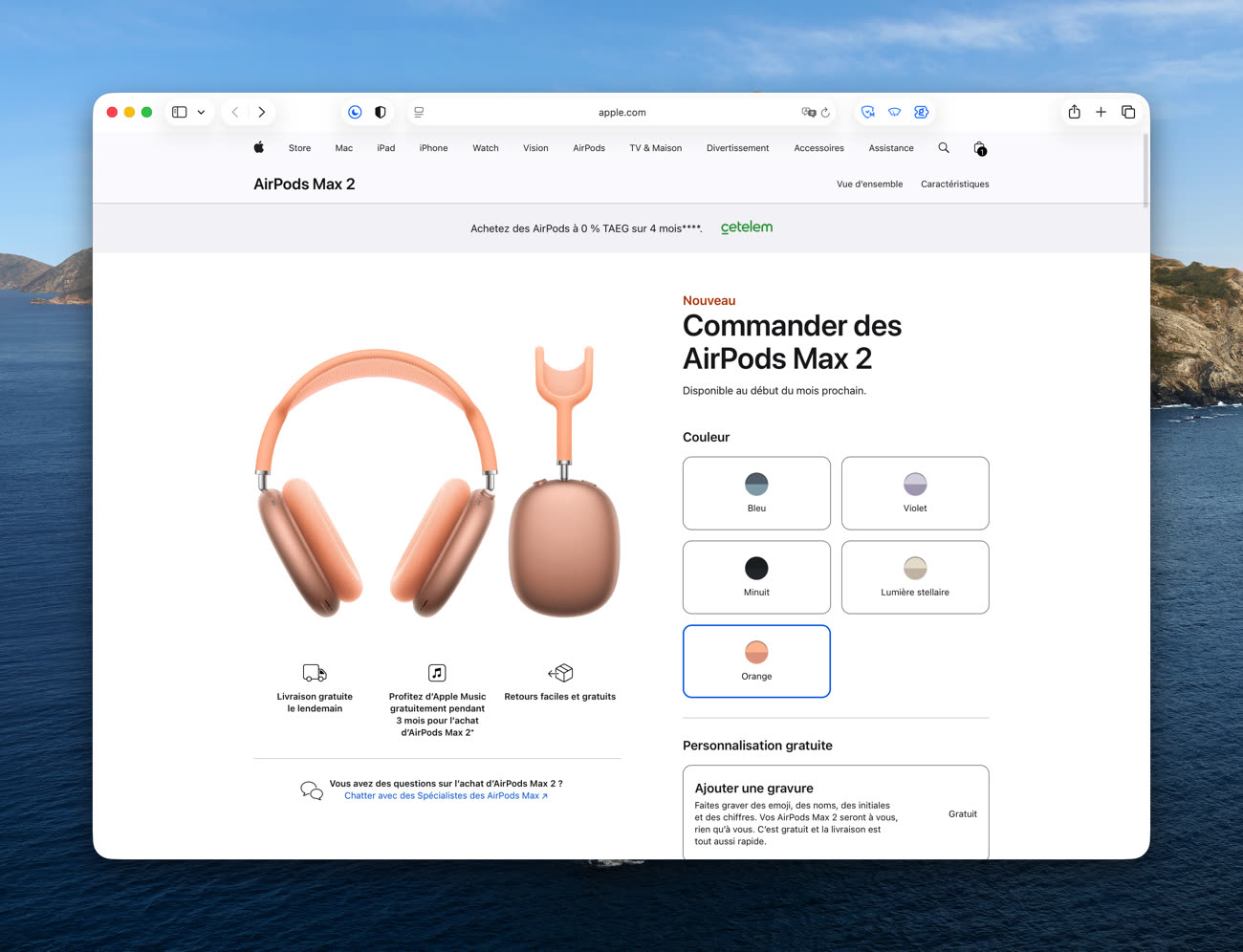This screenshot has width=1243, height=952.
Task: Open a new tab with plus icon
Action: tap(1101, 112)
